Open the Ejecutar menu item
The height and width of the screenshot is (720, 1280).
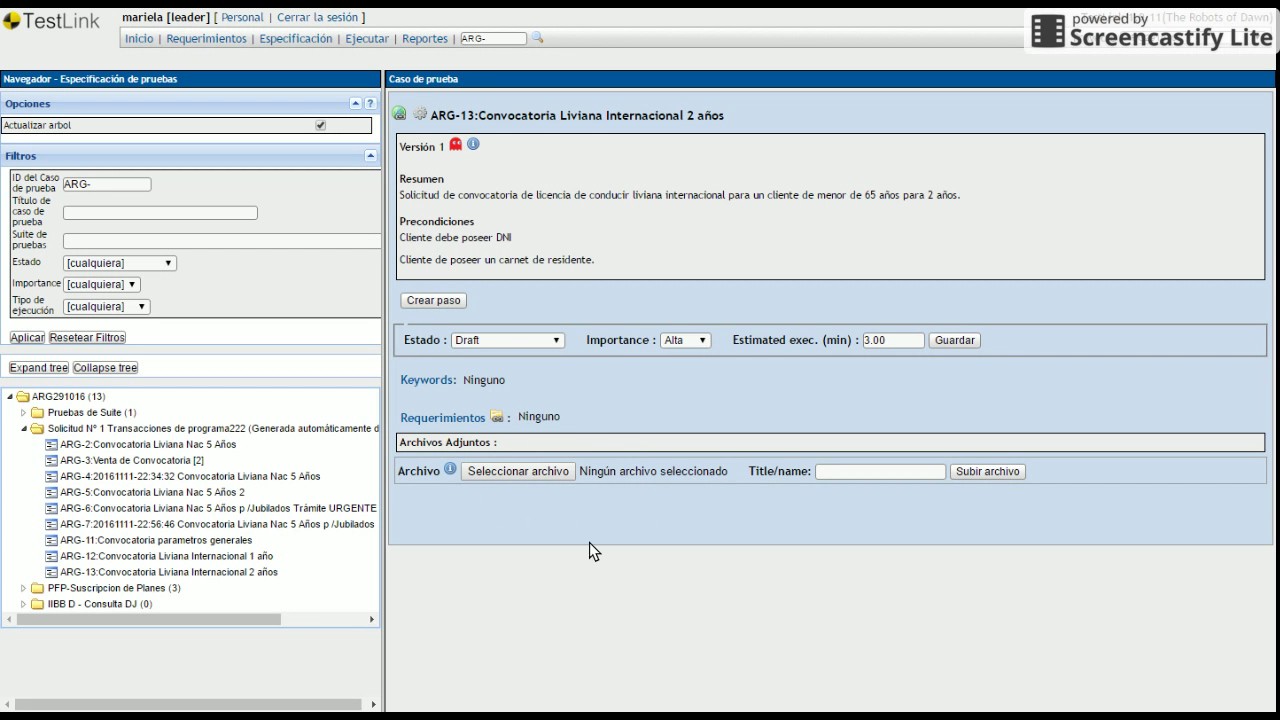367,38
